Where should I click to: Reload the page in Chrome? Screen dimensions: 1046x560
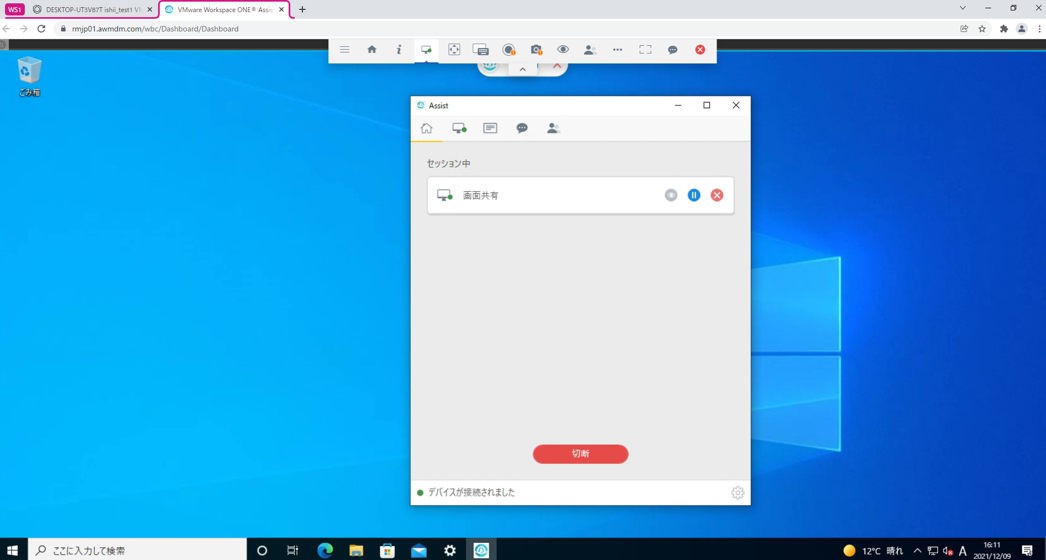(41, 29)
